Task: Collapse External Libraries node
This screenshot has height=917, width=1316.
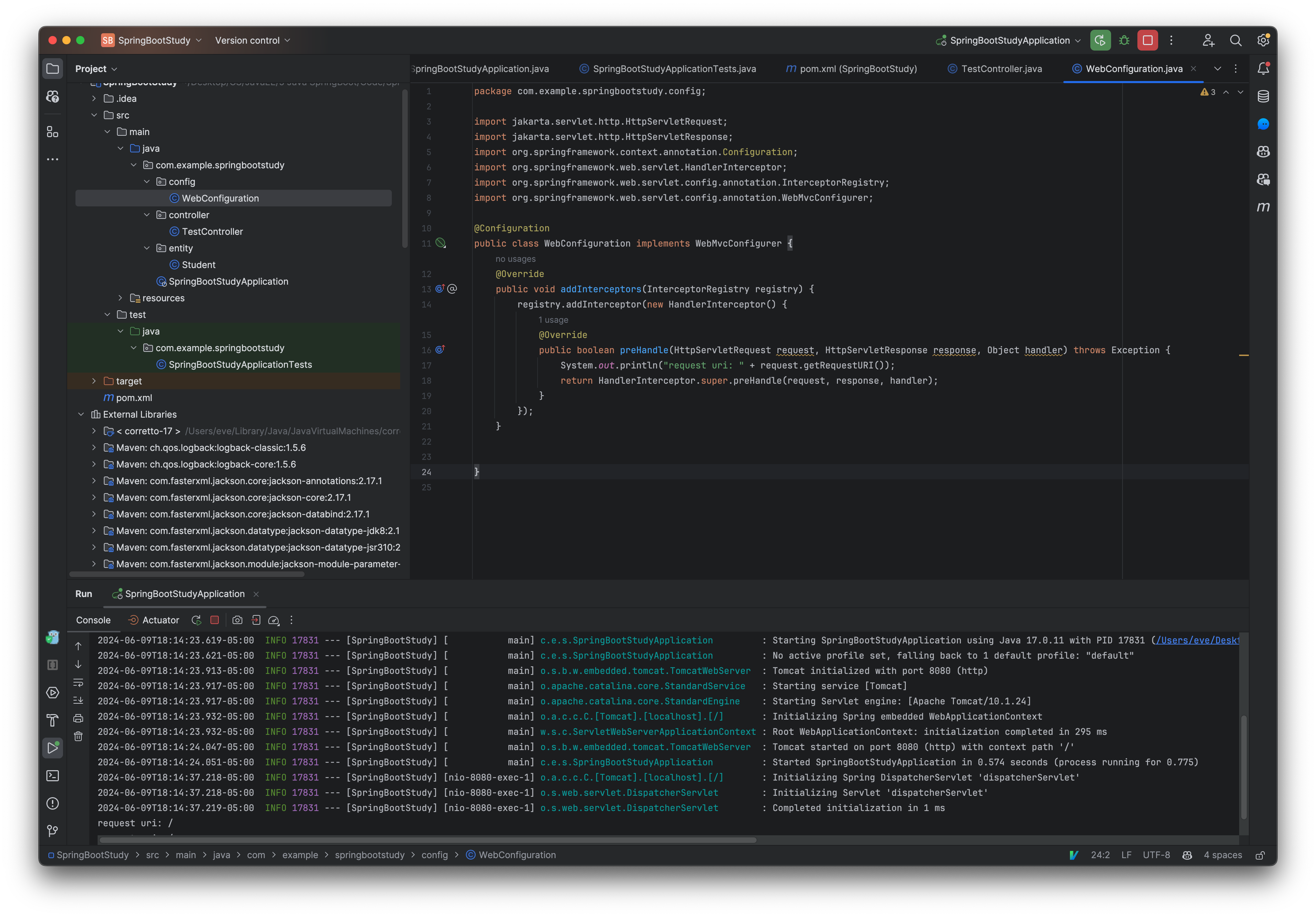Action: (81, 415)
